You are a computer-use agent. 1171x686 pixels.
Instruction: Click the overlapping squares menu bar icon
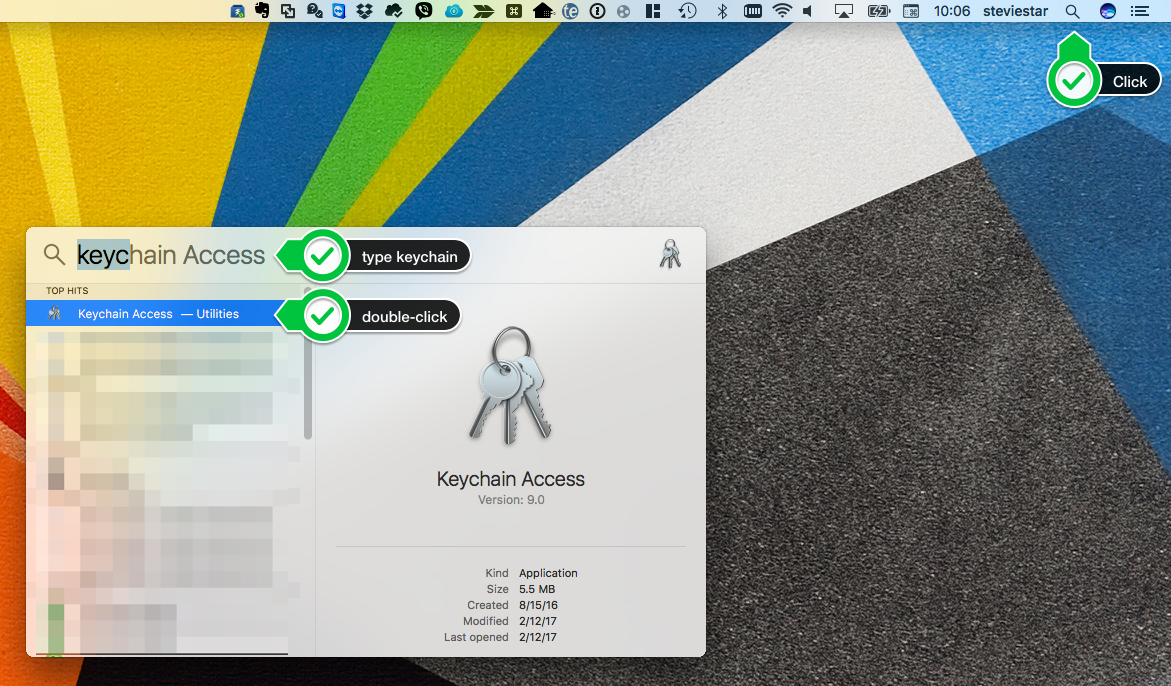point(288,11)
